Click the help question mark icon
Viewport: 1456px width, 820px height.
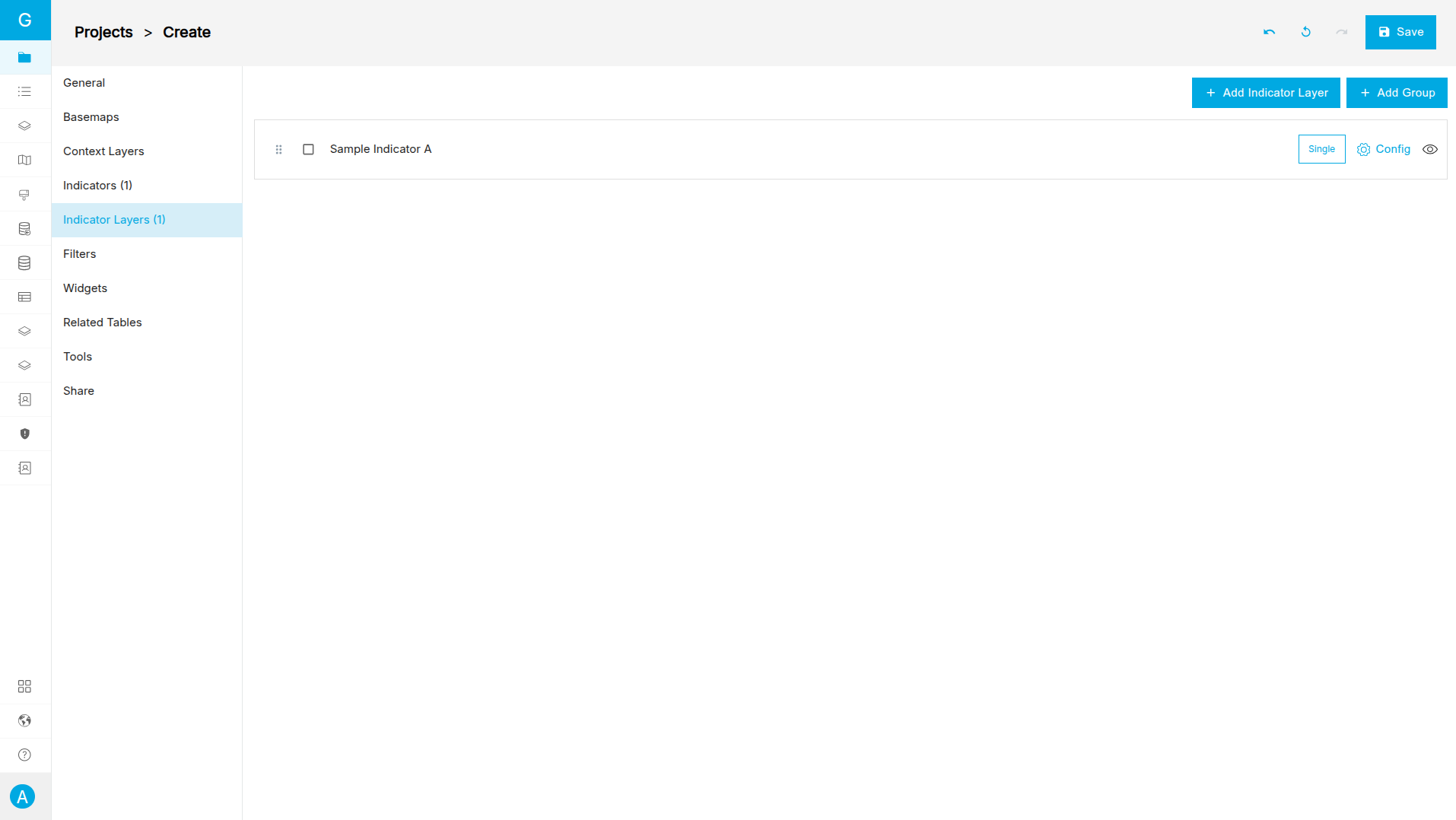(24, 755)
